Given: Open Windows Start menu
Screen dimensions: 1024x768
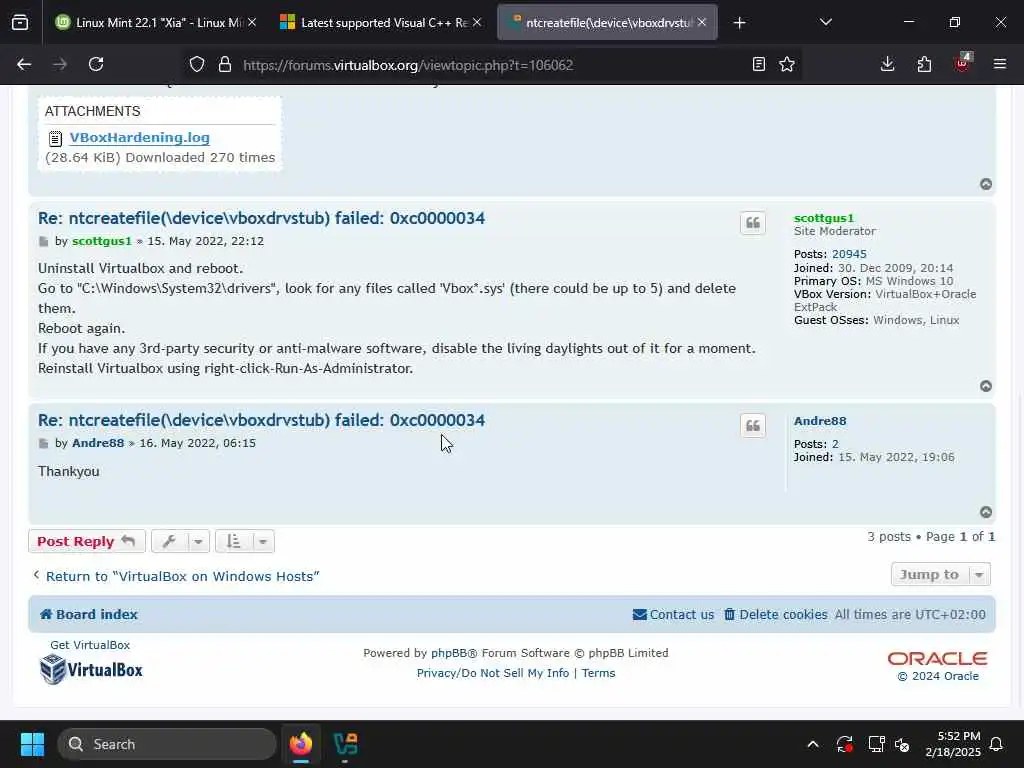Looking at the screenshot, I should (32, 744).
